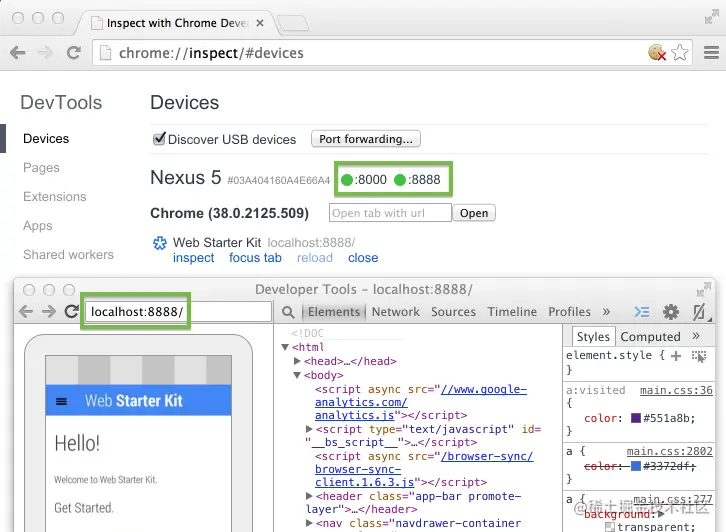The image size is (726, 532).
Task: Collapse the body element node
Action: click(x=297, y=375)
